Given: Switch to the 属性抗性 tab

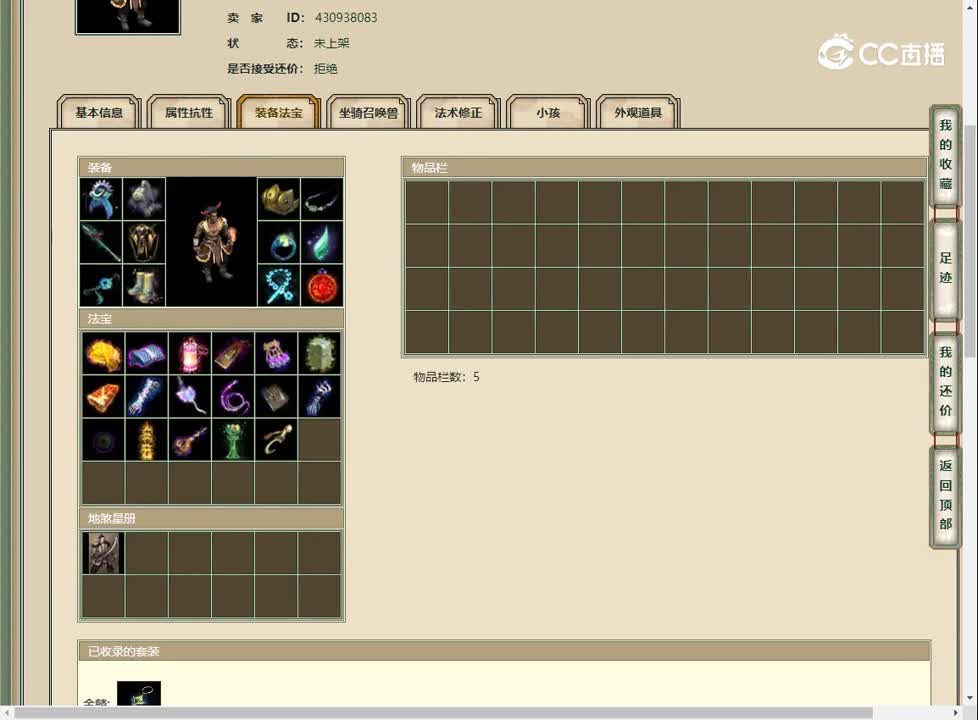Looking at the screenshot, I should coord(189,112).
